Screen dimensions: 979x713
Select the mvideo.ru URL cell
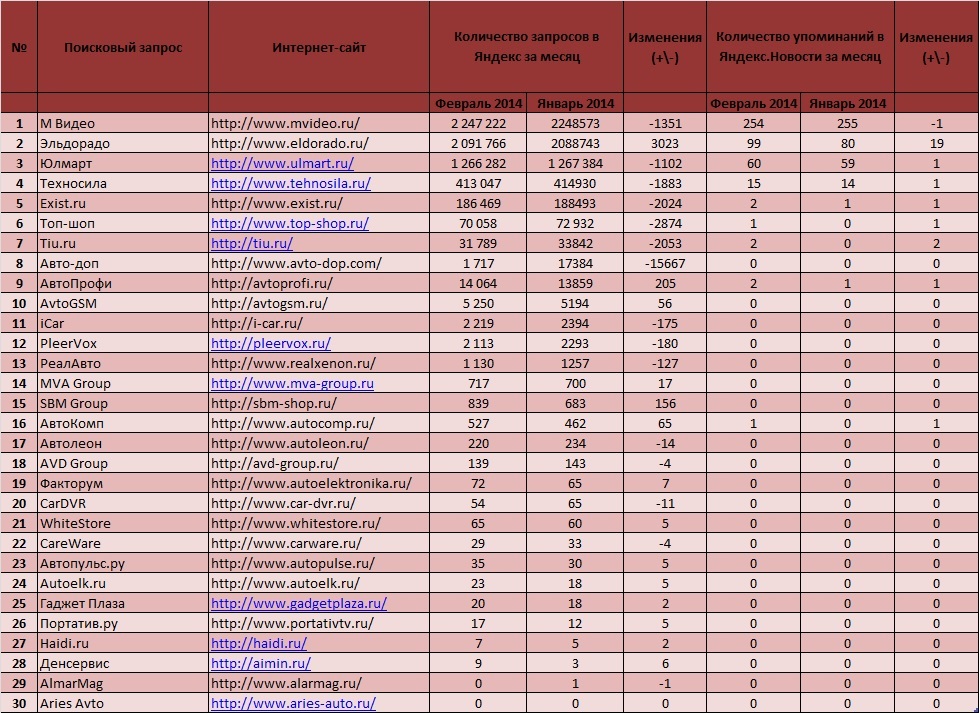319,124
